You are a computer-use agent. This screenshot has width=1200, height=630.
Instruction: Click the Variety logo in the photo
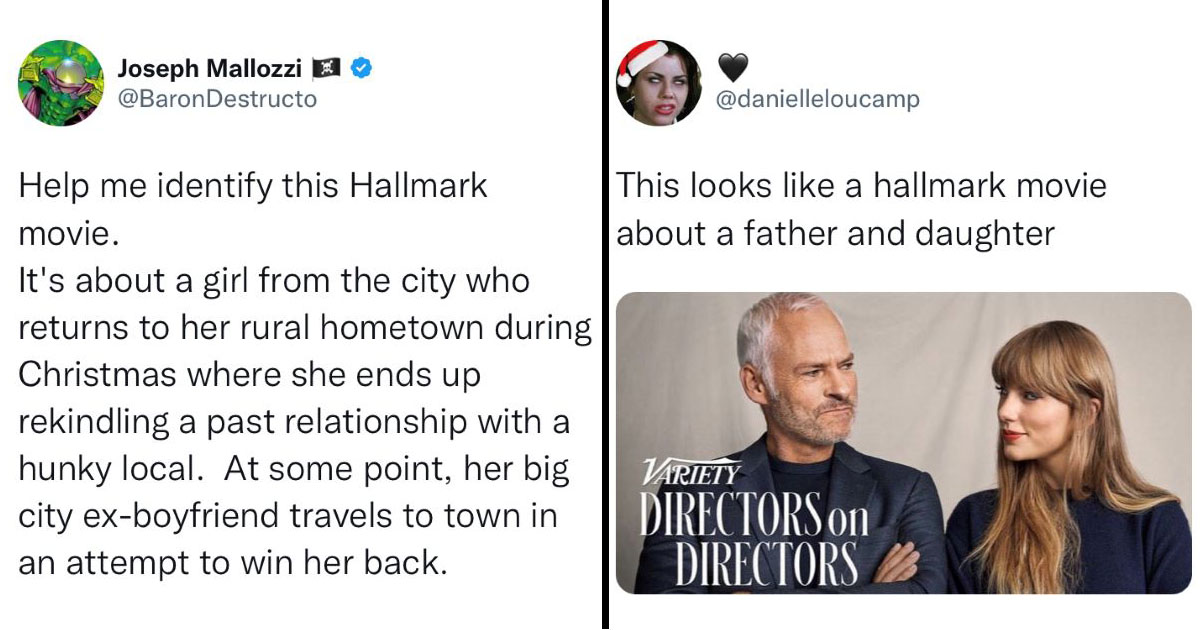pyautogui.click(x=691, y=472)
